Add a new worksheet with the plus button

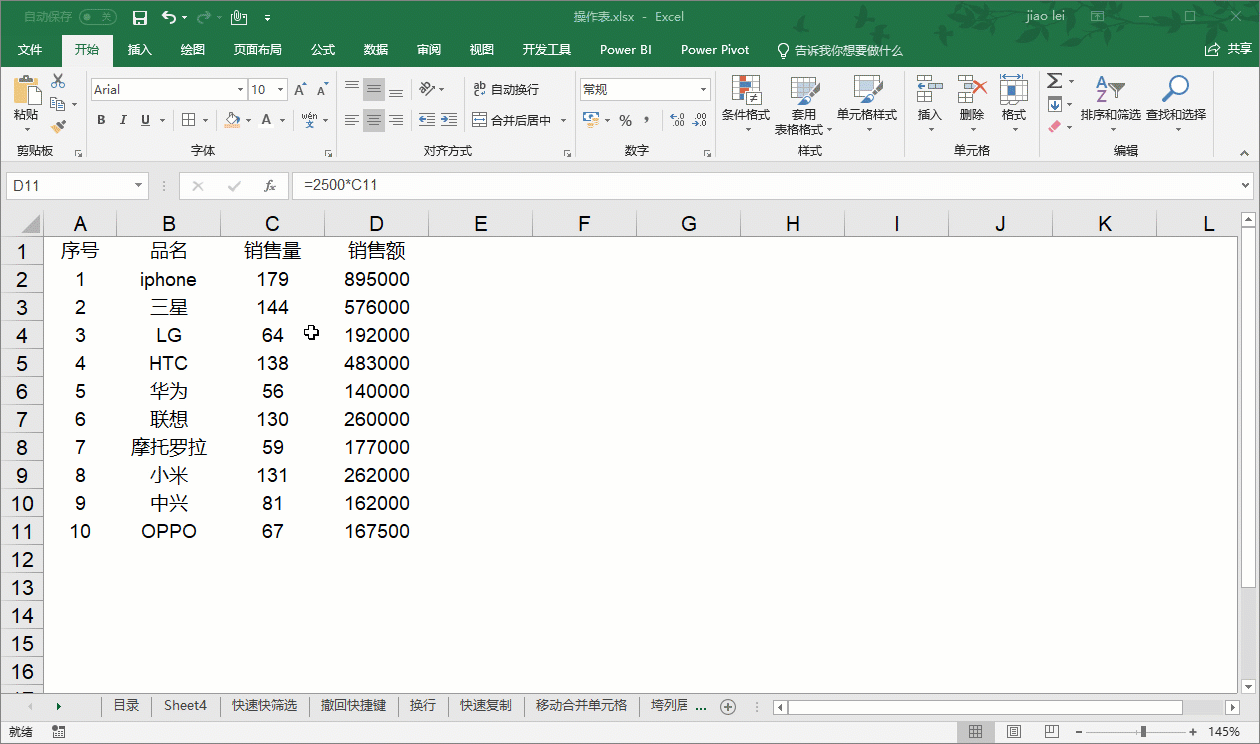(x=728, y=706)
